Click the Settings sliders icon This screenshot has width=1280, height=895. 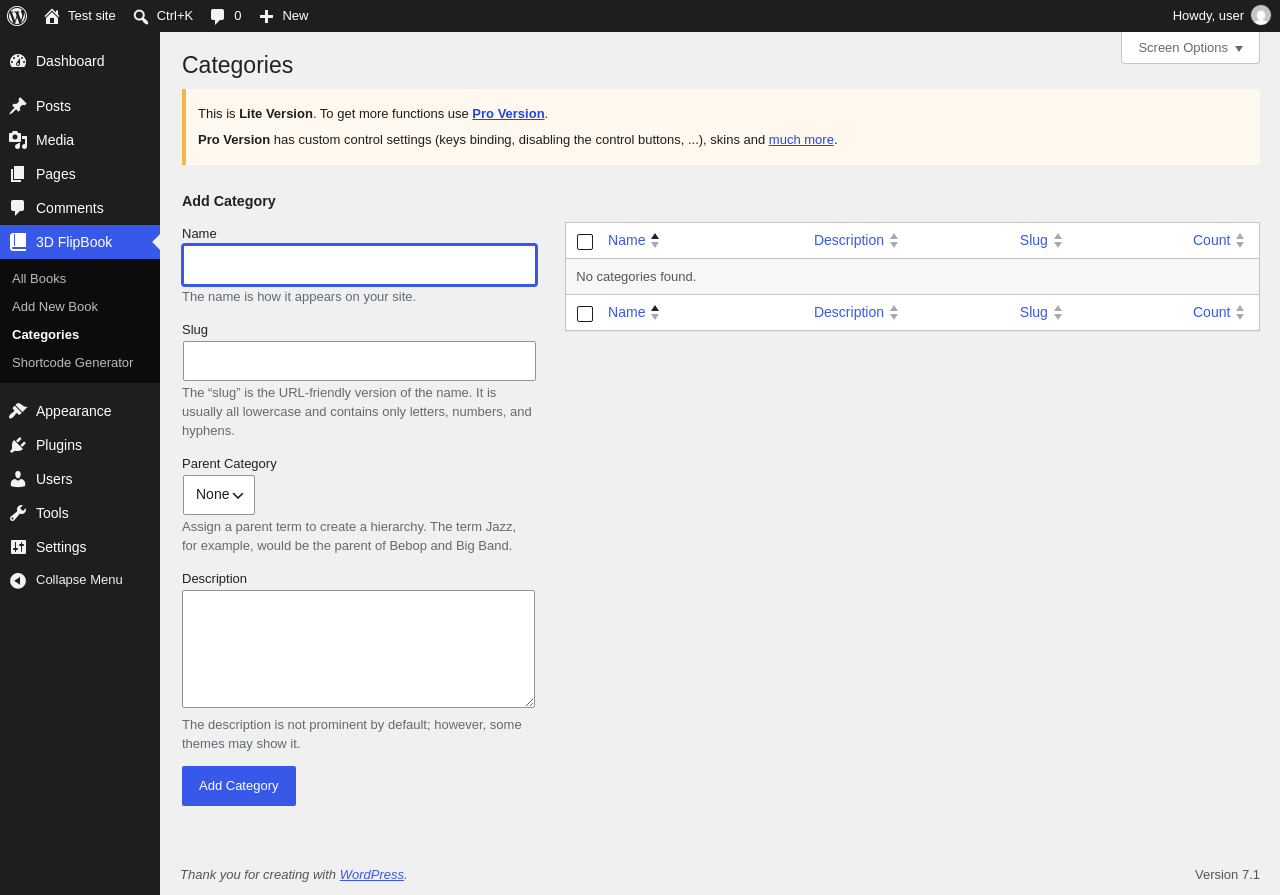point(18,547)
